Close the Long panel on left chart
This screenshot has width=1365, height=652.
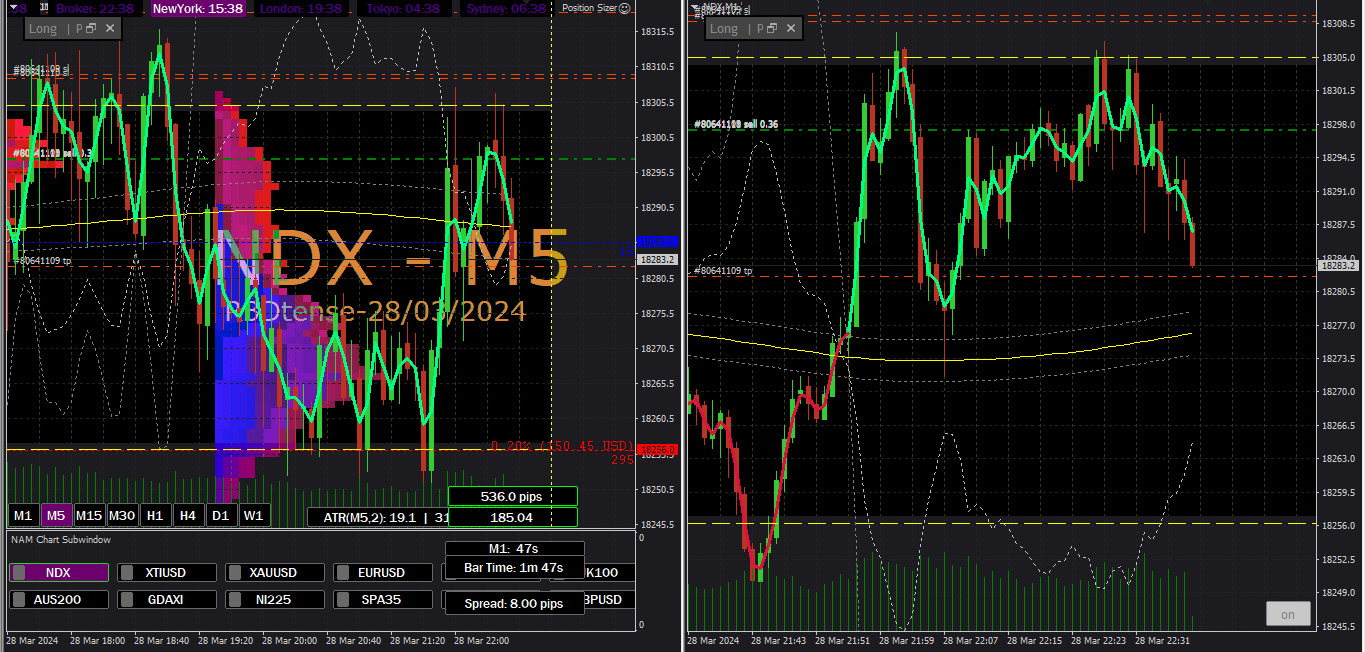pos(110,29)
